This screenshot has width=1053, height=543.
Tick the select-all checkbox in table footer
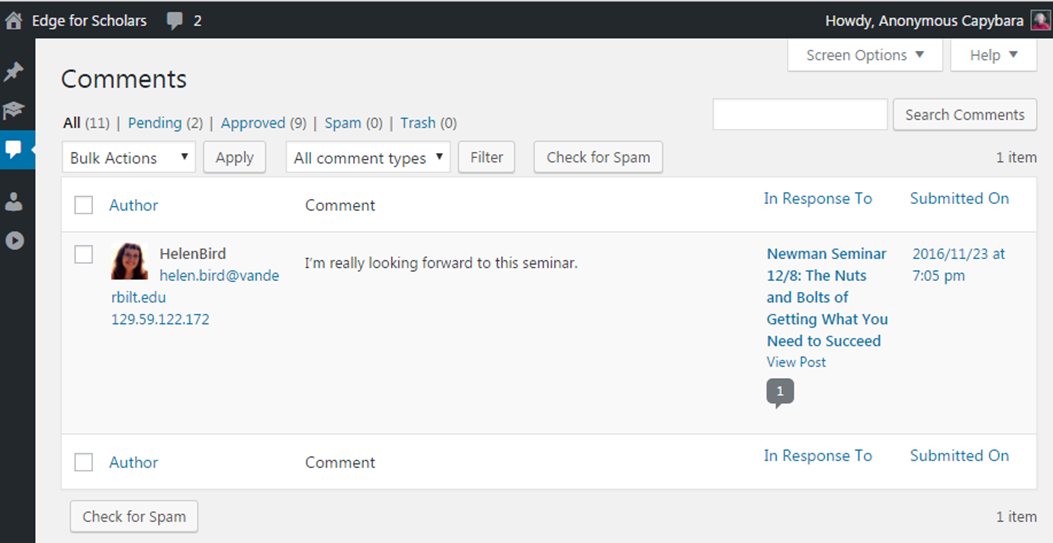tap(84, 462)
